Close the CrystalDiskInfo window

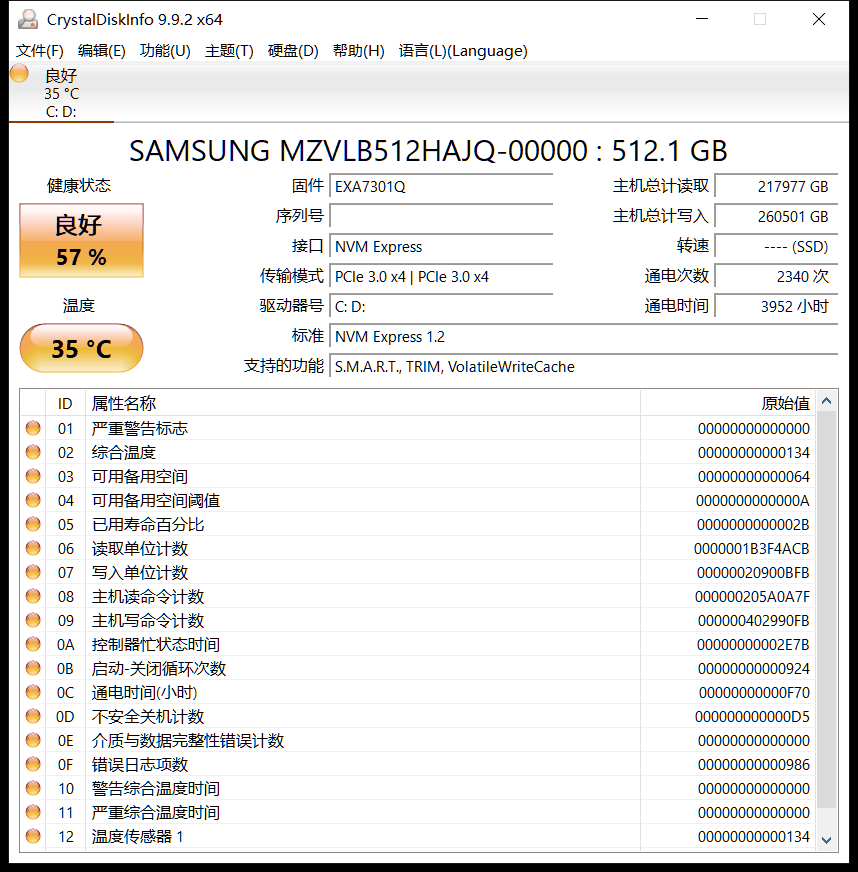pos(819,19)
